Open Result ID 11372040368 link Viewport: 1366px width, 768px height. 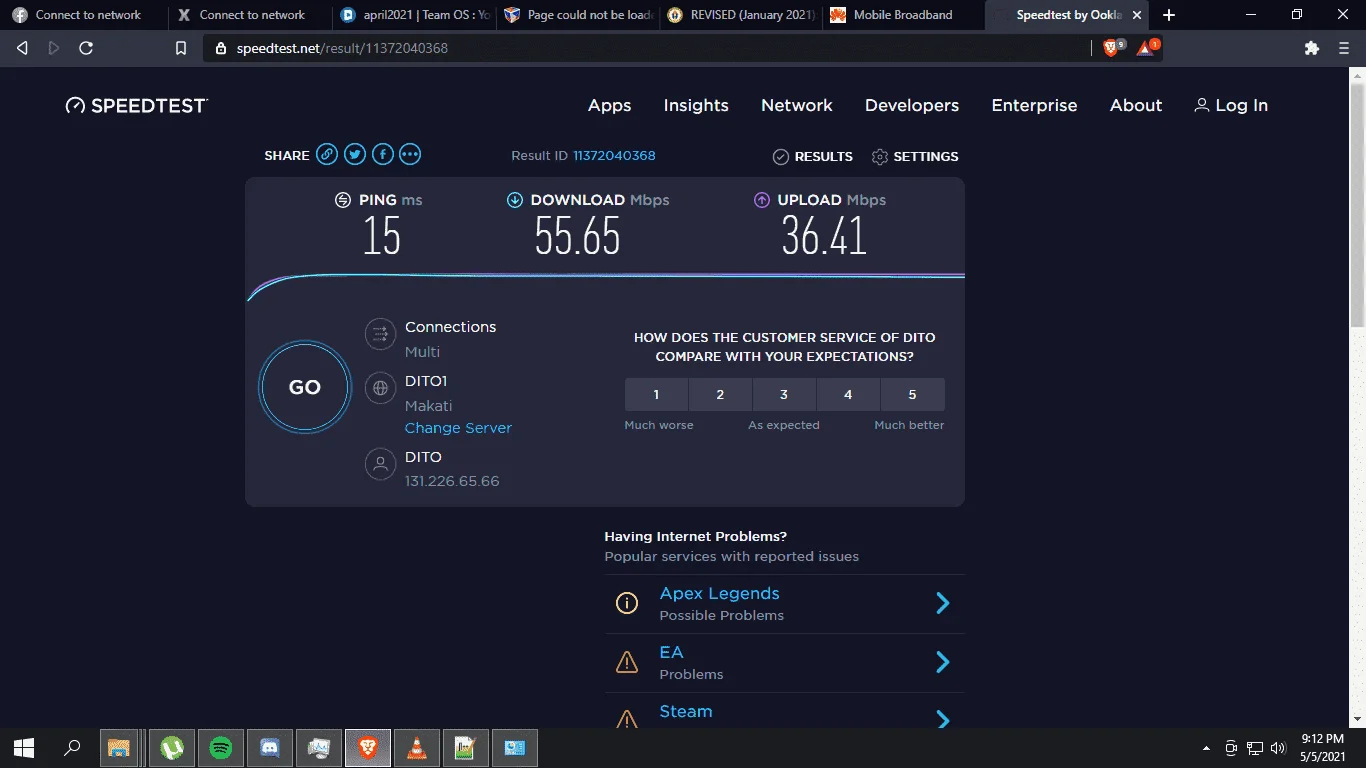tap(614, 156)
